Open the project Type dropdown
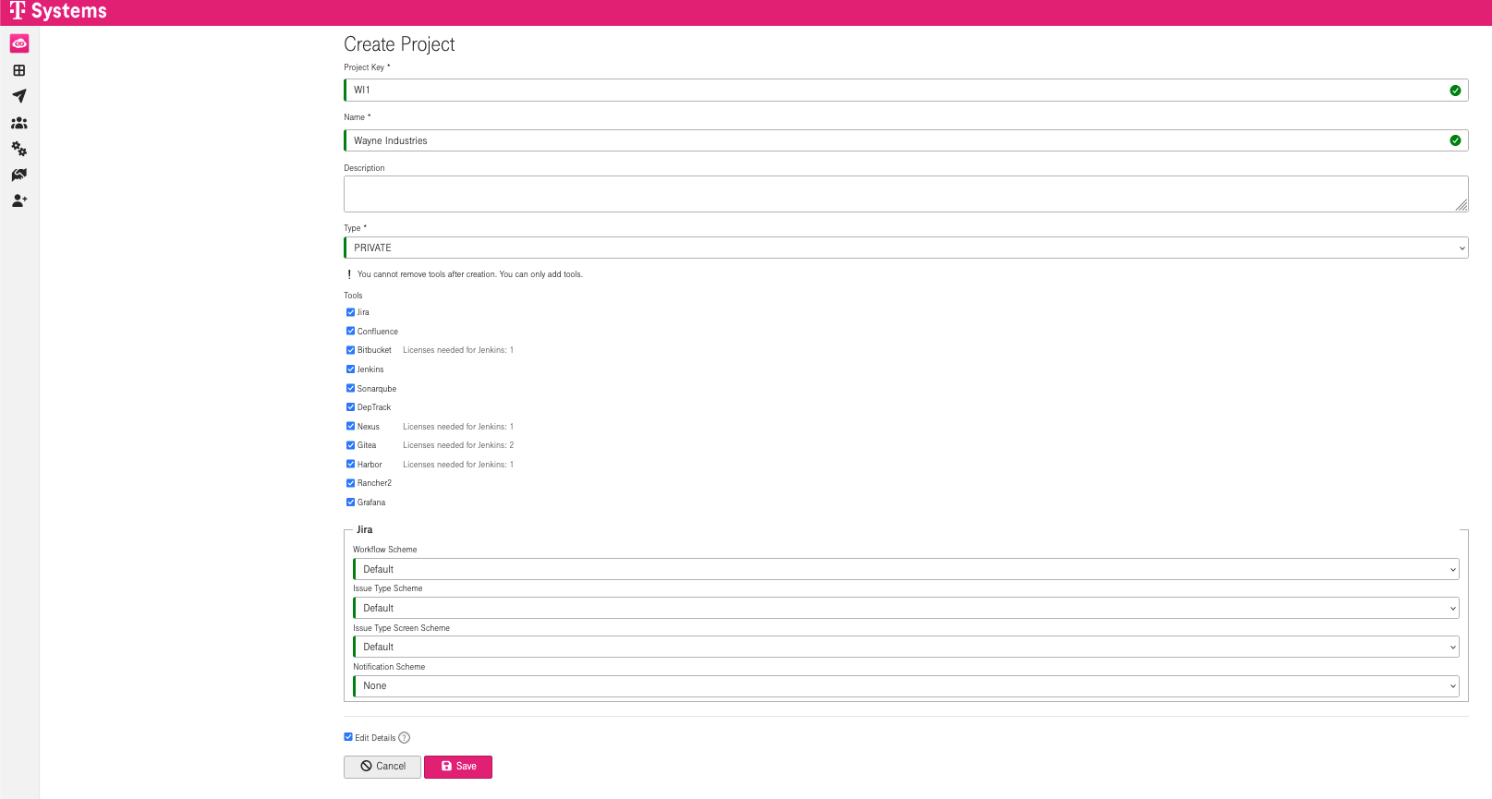Image resolution: width=1492 pixels, height=799 pixels. coord(906,247)
